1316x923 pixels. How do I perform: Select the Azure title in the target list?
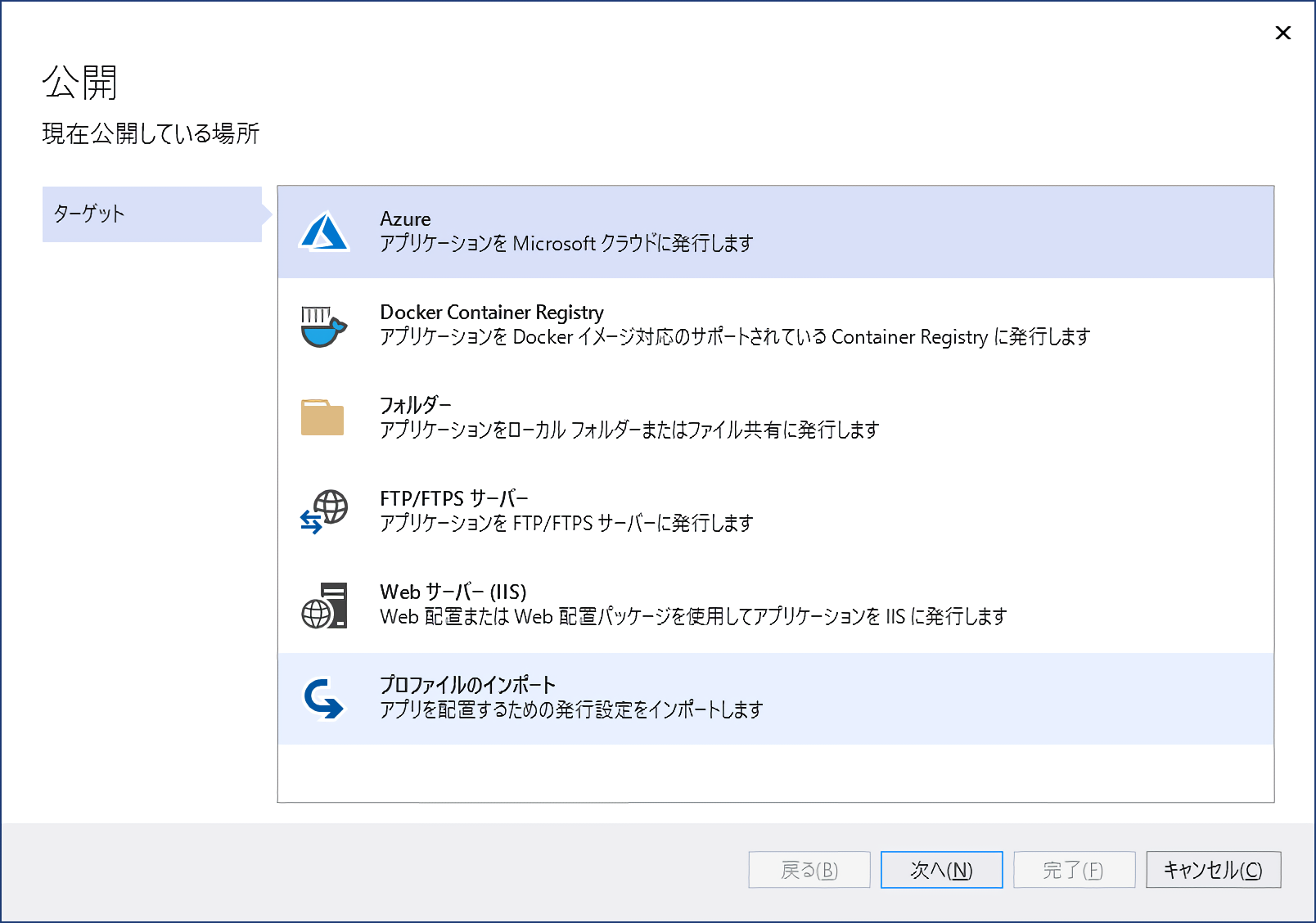tap(405, 219)
